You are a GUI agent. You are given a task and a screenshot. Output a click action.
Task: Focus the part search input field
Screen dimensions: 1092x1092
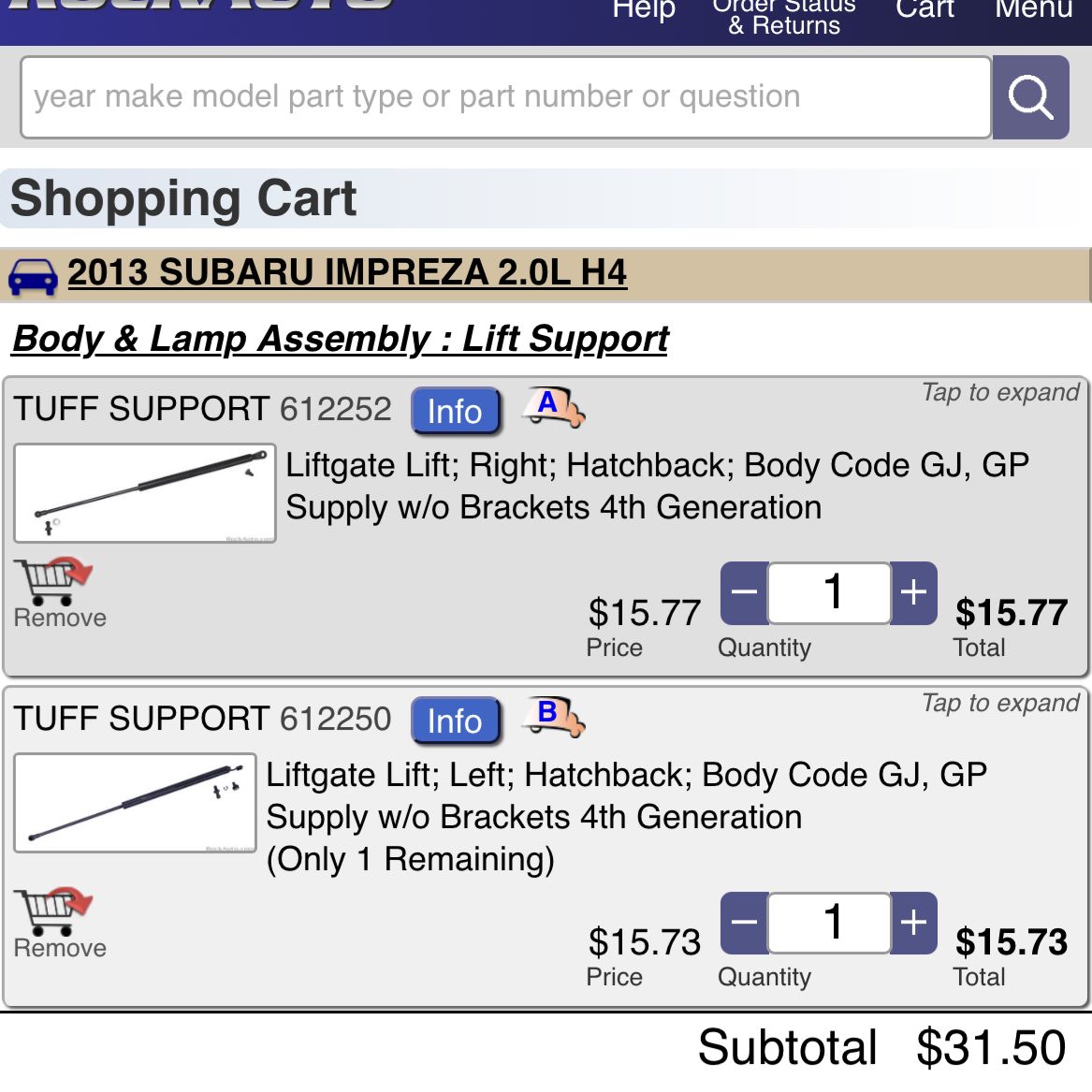(x=505, y=97)
